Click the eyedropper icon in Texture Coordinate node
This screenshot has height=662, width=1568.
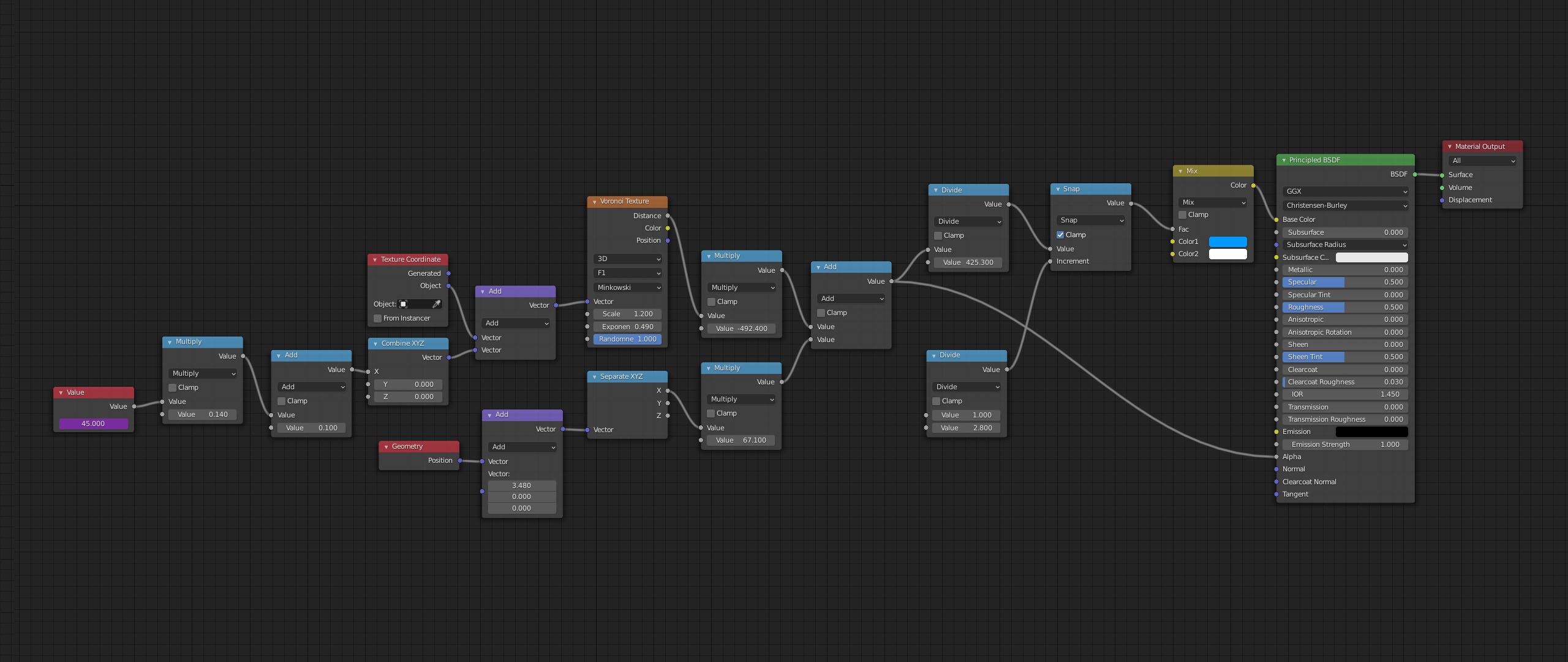tap(437, 303)
